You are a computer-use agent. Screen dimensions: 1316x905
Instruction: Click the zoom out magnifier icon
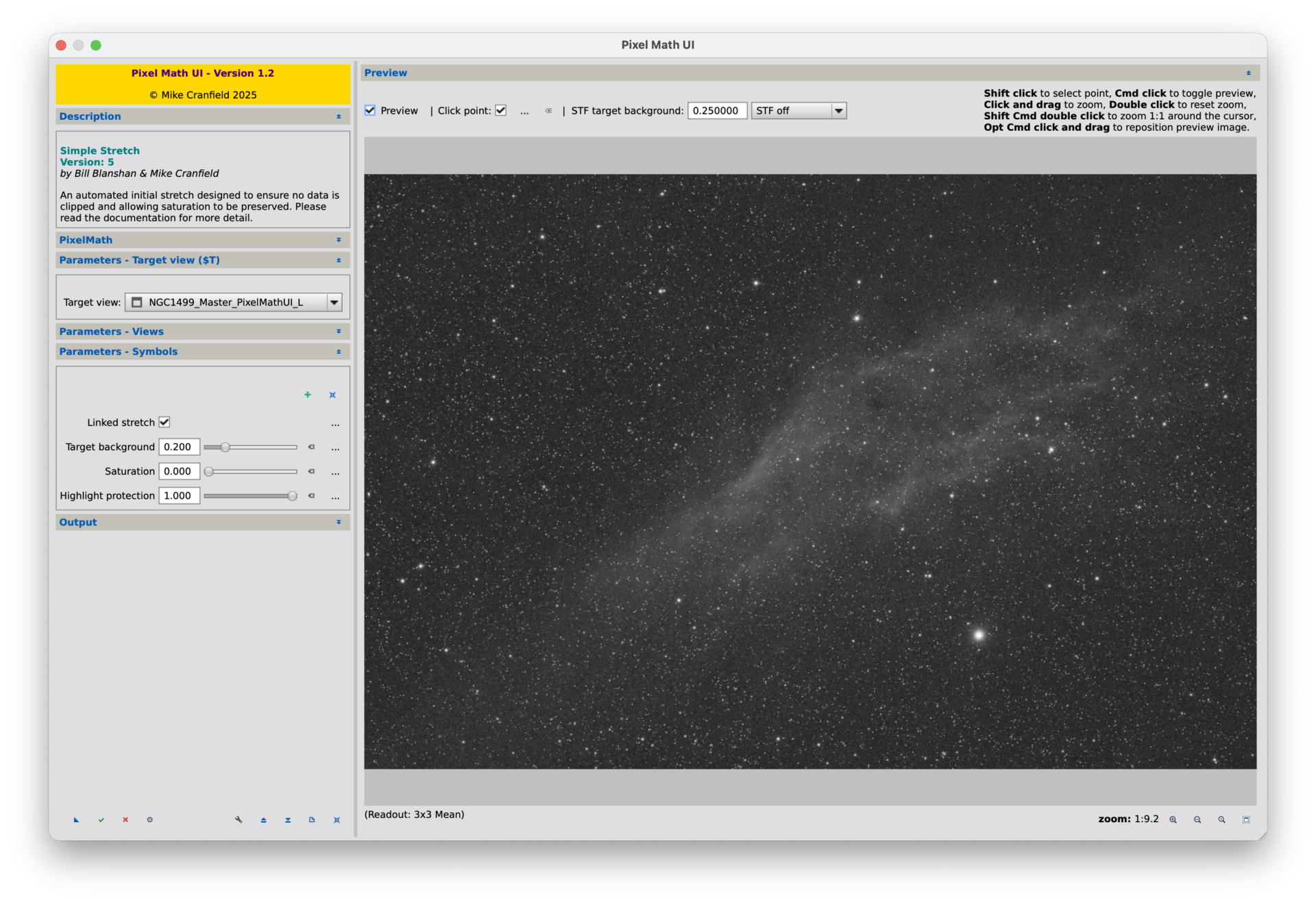coord(1197,820)
